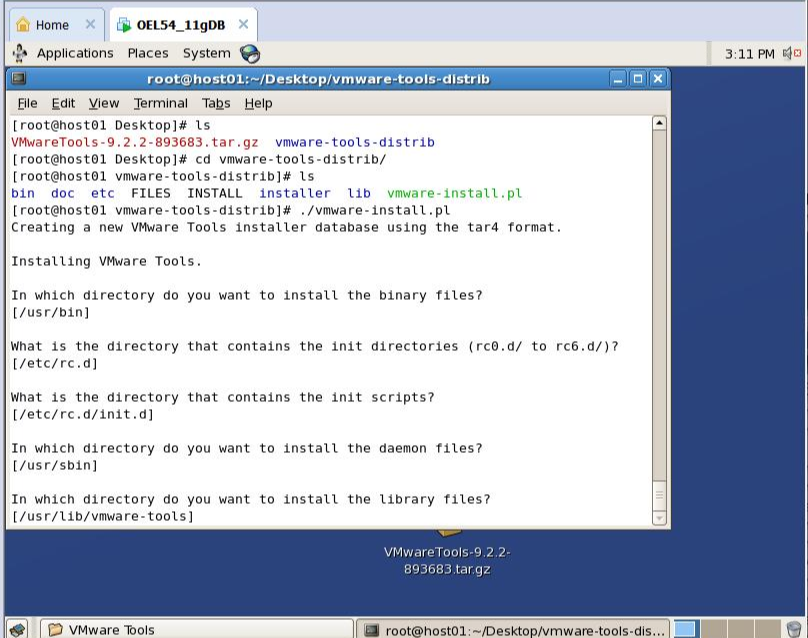Viewport: 808px width, 638px height.
Task: Click the 3:11 PM clock
Action: (749, 54)
